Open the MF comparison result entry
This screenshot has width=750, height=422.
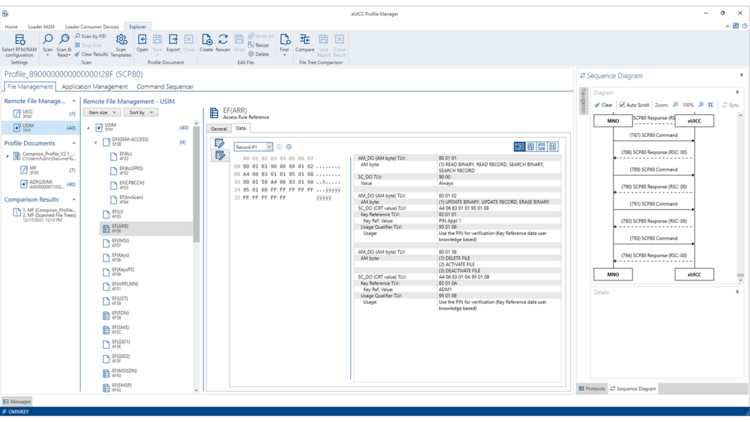click(x=44, y=213)
